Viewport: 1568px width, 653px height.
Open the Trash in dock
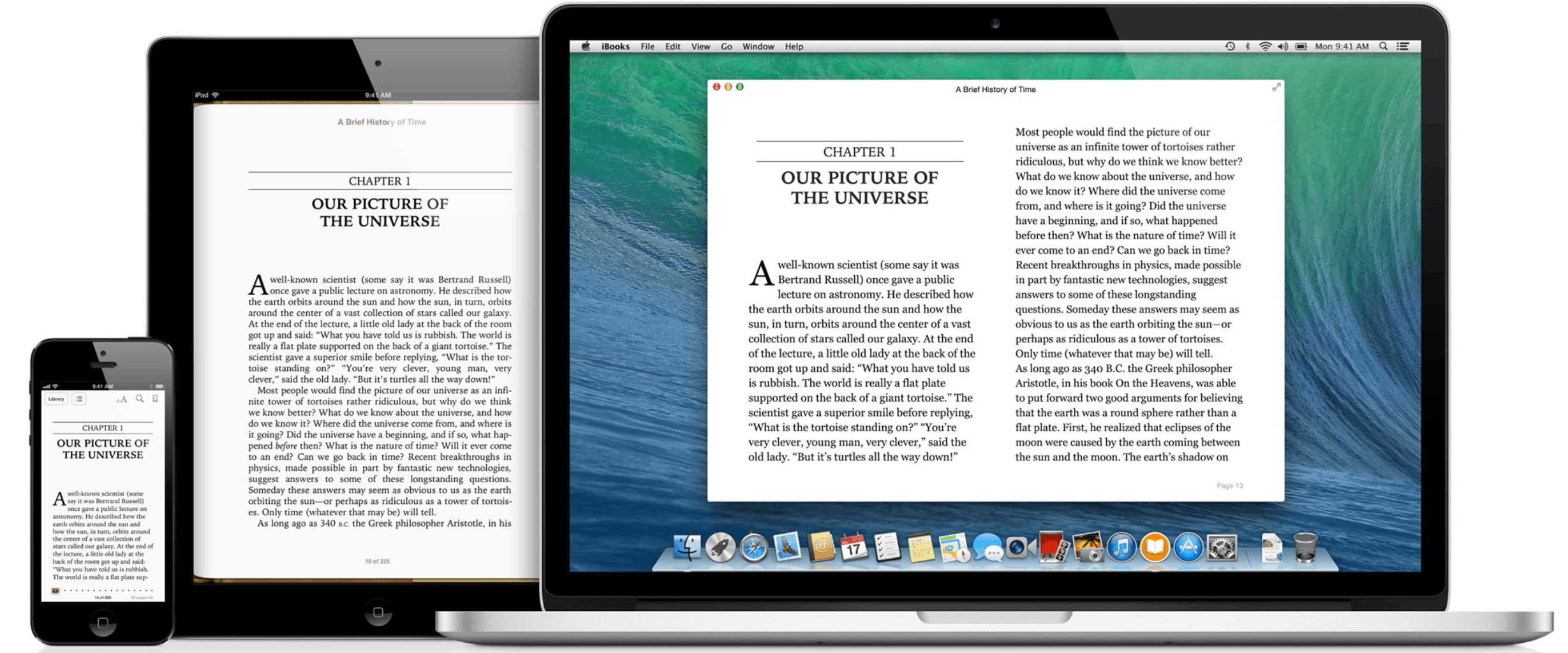point(1305,548)
